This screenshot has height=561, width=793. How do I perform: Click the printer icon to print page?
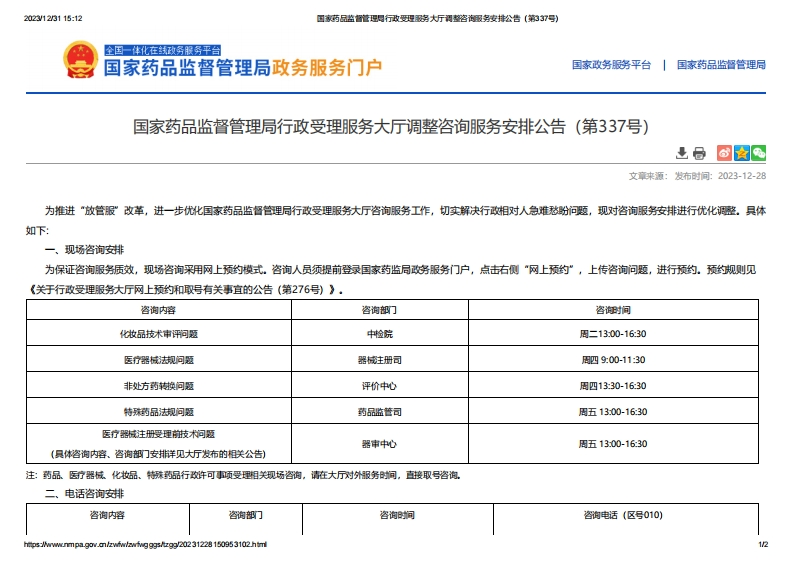click(699, 153)
